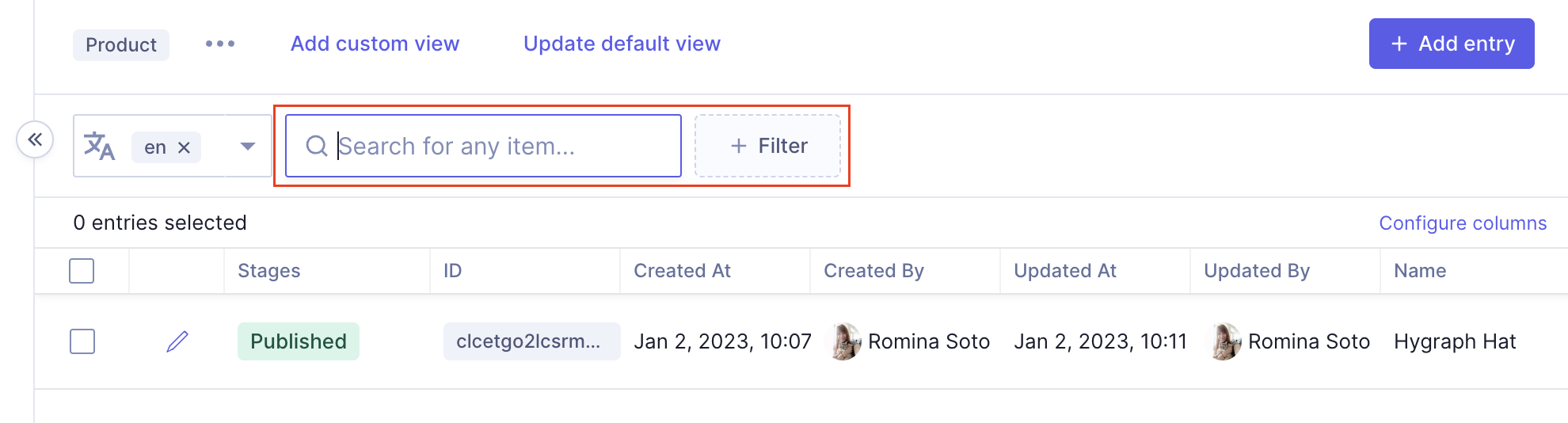Toggle the select-all header checkbox

click(x=82, y=271)
